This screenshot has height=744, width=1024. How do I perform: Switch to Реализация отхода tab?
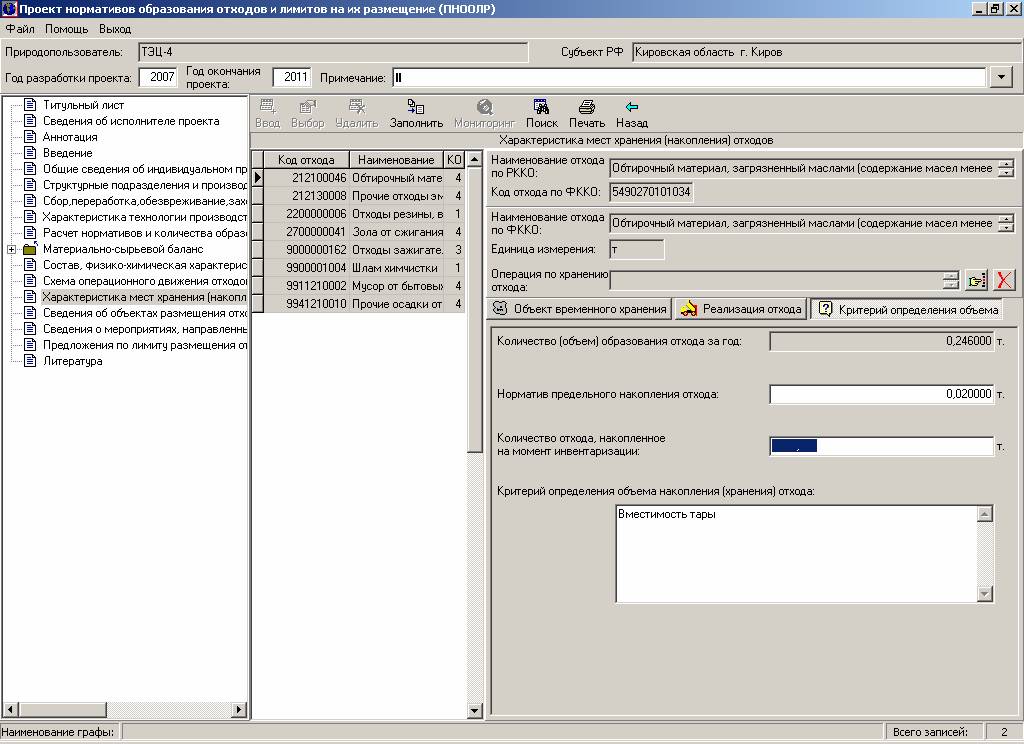741,309
